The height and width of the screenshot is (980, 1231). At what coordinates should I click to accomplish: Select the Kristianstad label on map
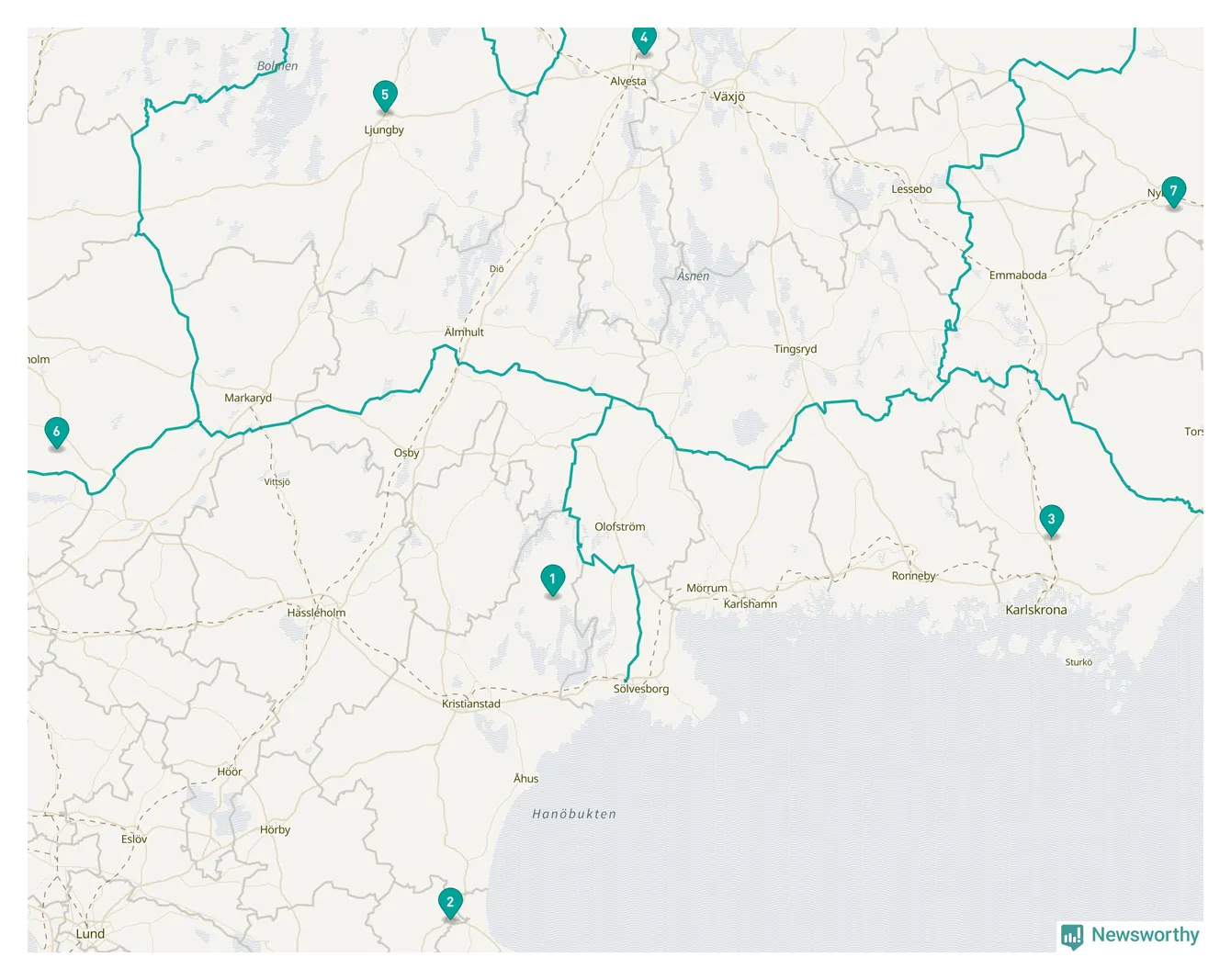[471, 704]
